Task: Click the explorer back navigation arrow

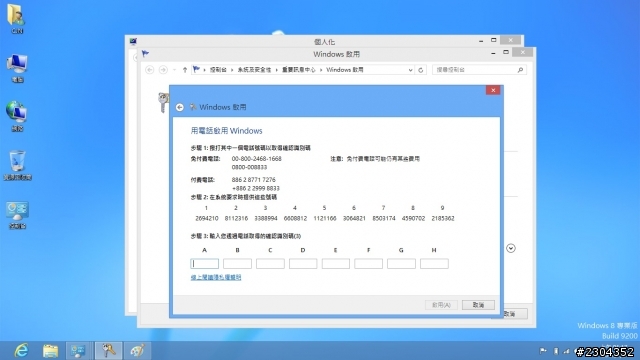Action: pos(149,70)
